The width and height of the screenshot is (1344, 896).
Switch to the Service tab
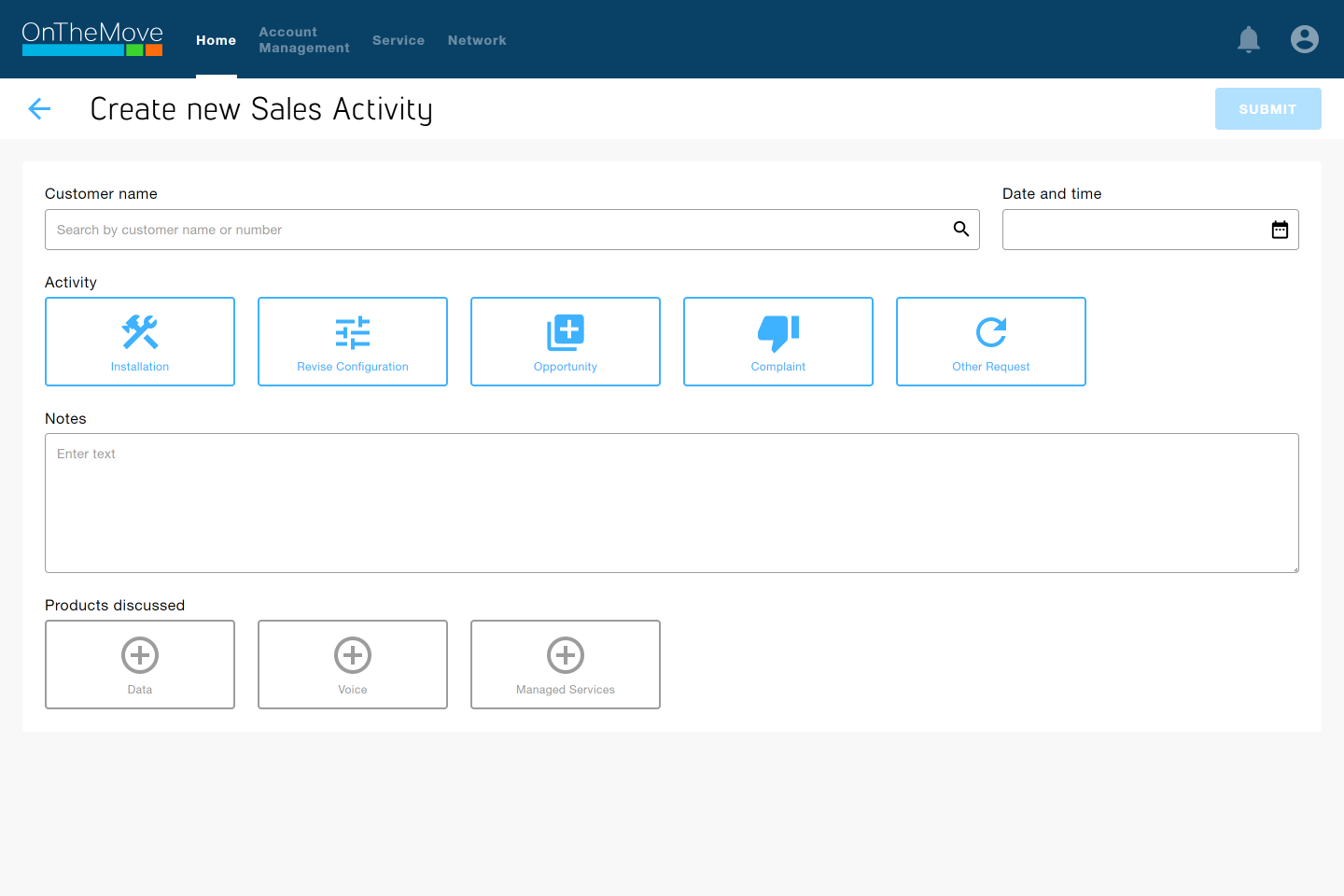[399, 40]
